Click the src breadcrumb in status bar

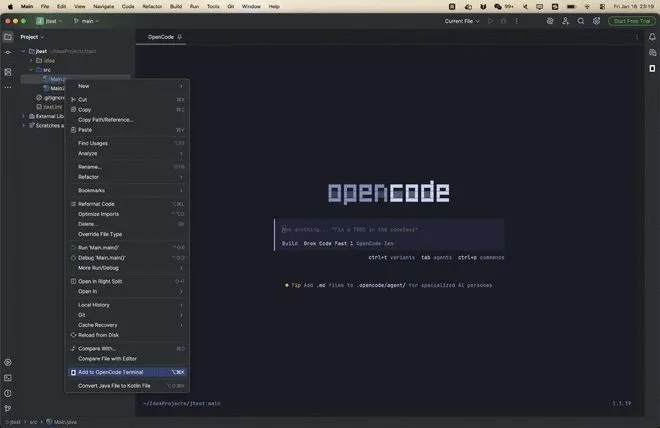(x=33, y=422)
